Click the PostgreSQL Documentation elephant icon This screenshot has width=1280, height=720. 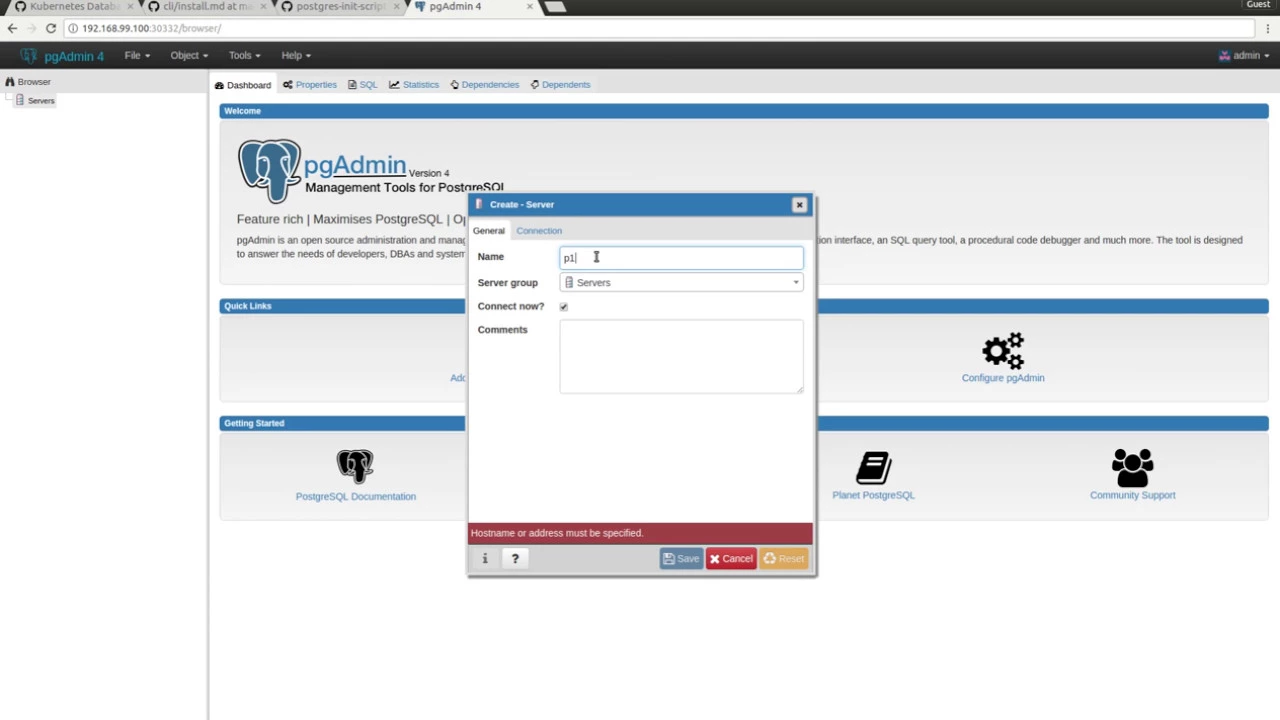point(355,467)
